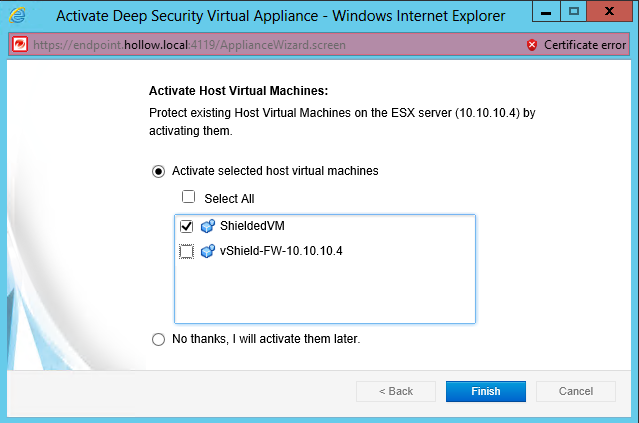This screenshot has width=639, height=423.
Task: Choose 'No thanks, I will activate them later'
Action: coord(158,339)
